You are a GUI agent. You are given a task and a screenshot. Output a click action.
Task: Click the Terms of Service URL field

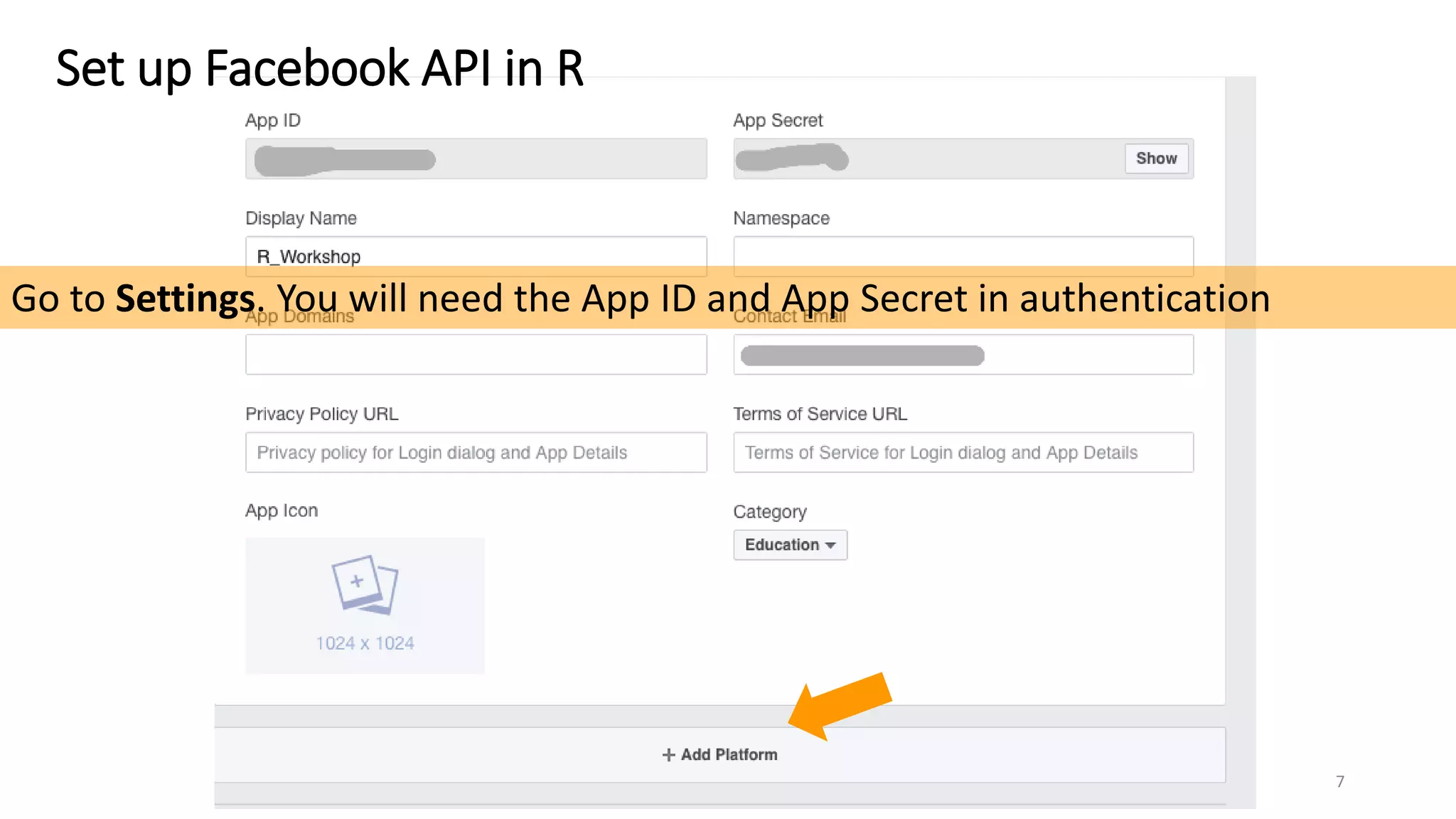[x=963, y=452]
